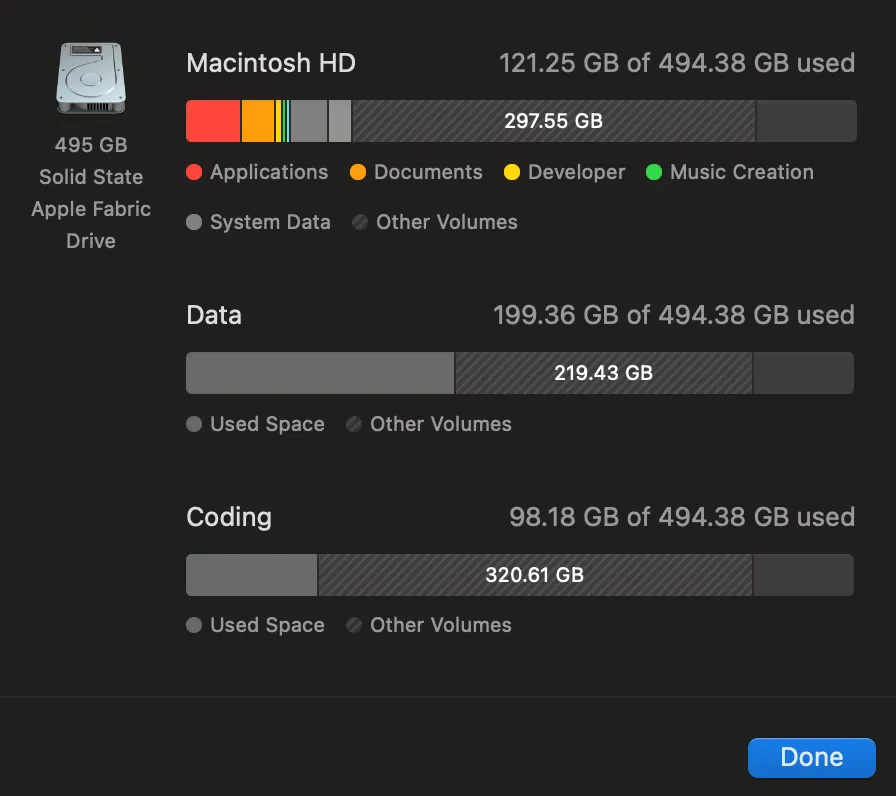
Task: Click the Used Space dot for Data volume
Action: [x=193, y=424]
